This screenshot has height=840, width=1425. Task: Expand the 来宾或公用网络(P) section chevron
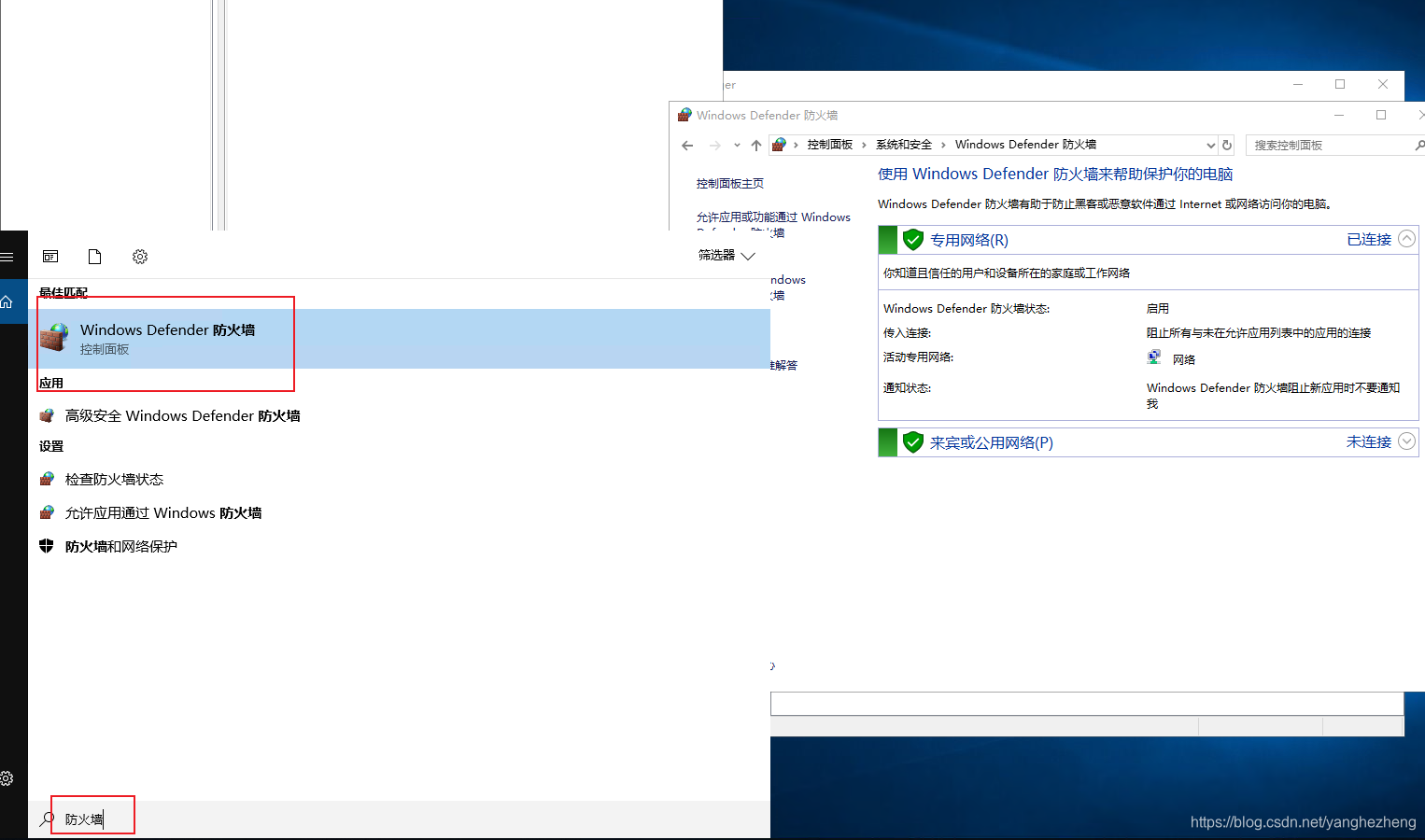(1406, 441)
